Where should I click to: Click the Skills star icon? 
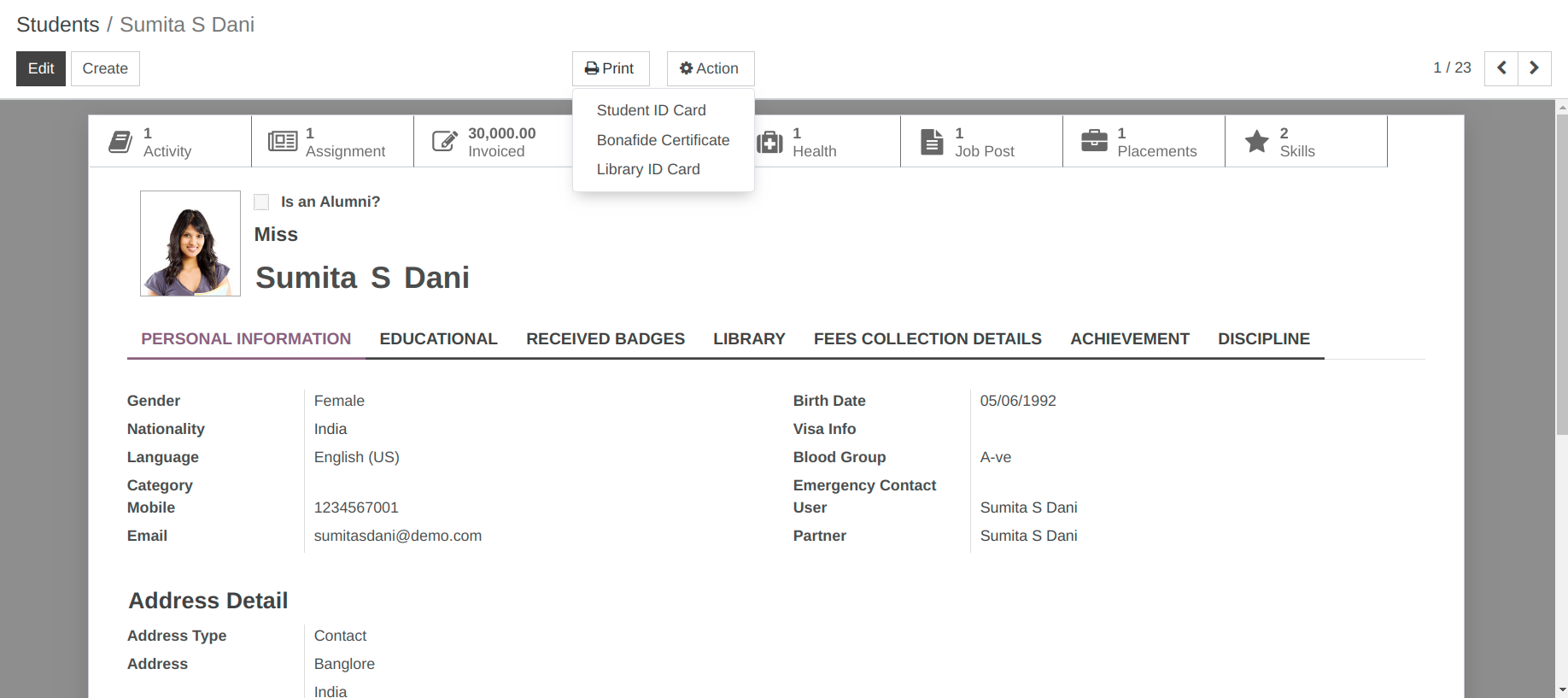1256,142
